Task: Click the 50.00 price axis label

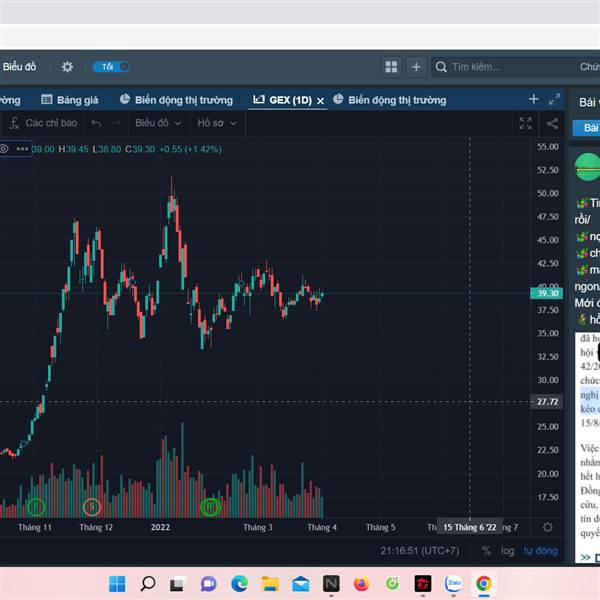Action: pyautogui.click(x=548, y=193)
